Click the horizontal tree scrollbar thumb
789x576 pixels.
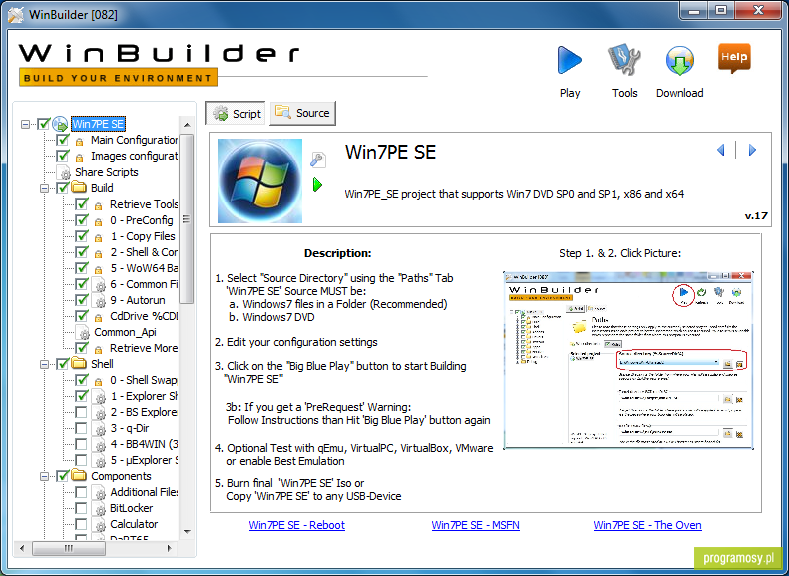coord(69,548)
